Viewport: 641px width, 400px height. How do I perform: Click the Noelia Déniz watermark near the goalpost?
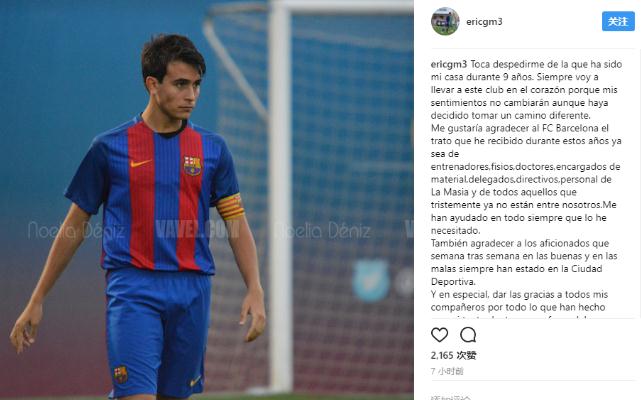point(323,231)
